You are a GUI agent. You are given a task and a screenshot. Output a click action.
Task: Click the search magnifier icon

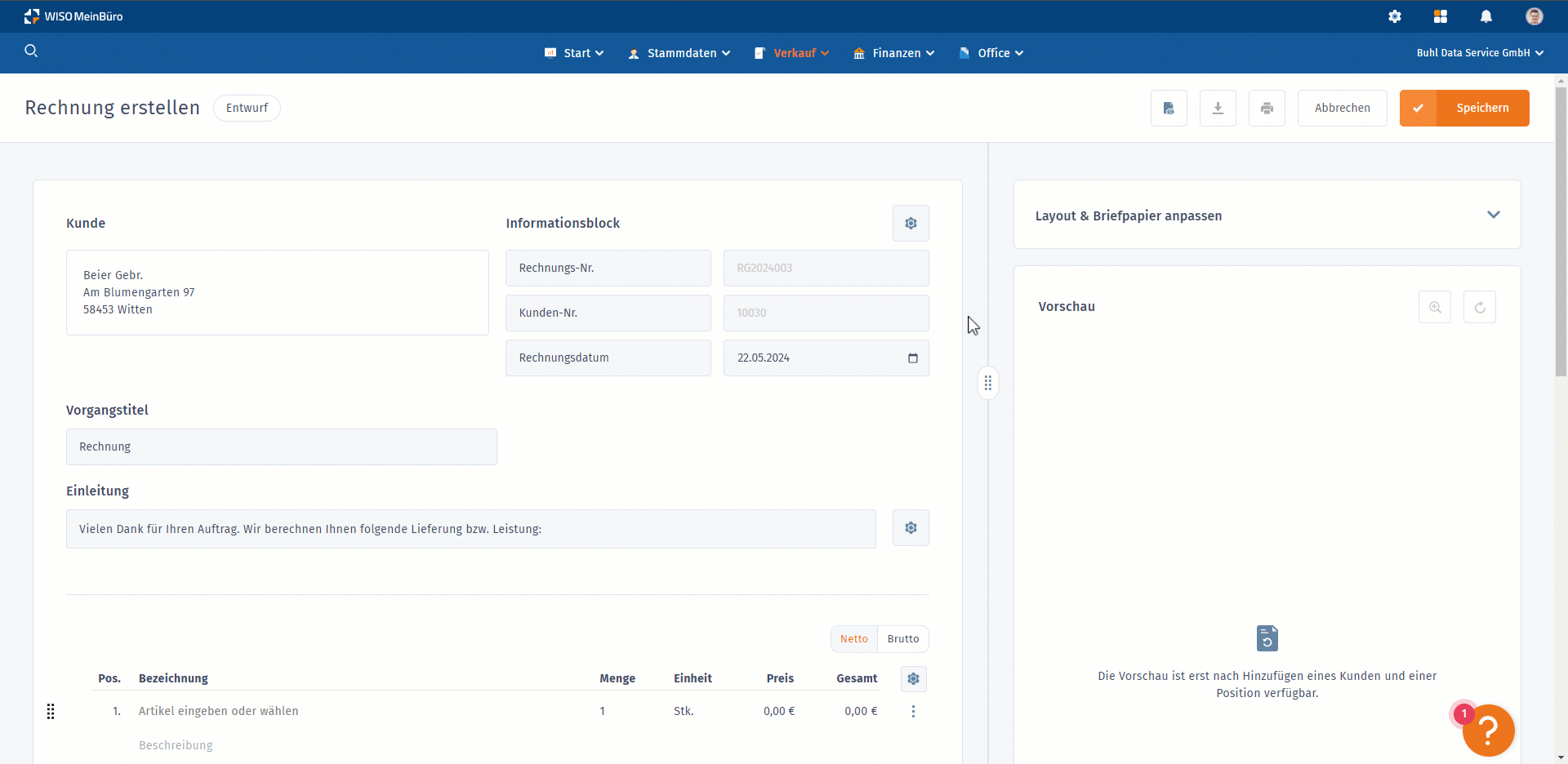click(x=31, y=51)
